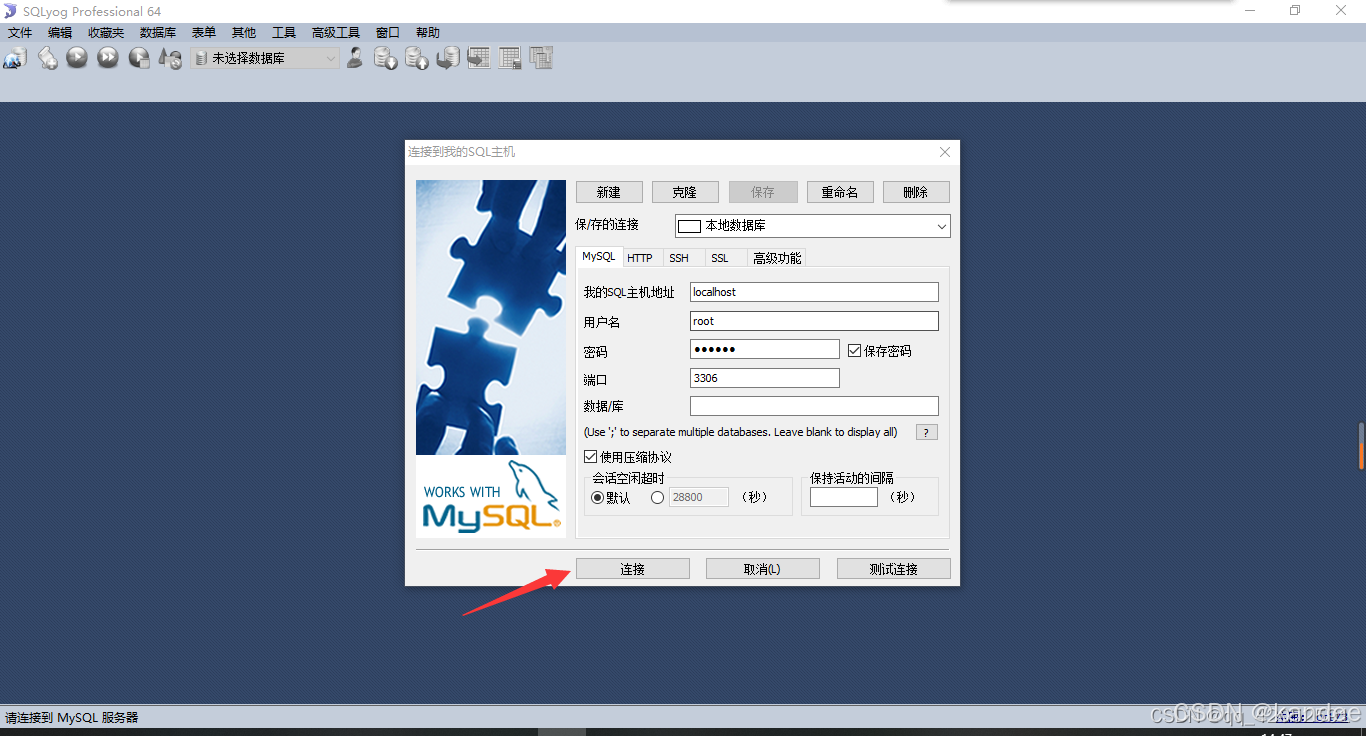This screenshot has width=1366, height=736.
Task: Open the user manager icon in toolbar
Action: (x=354, y=58)
